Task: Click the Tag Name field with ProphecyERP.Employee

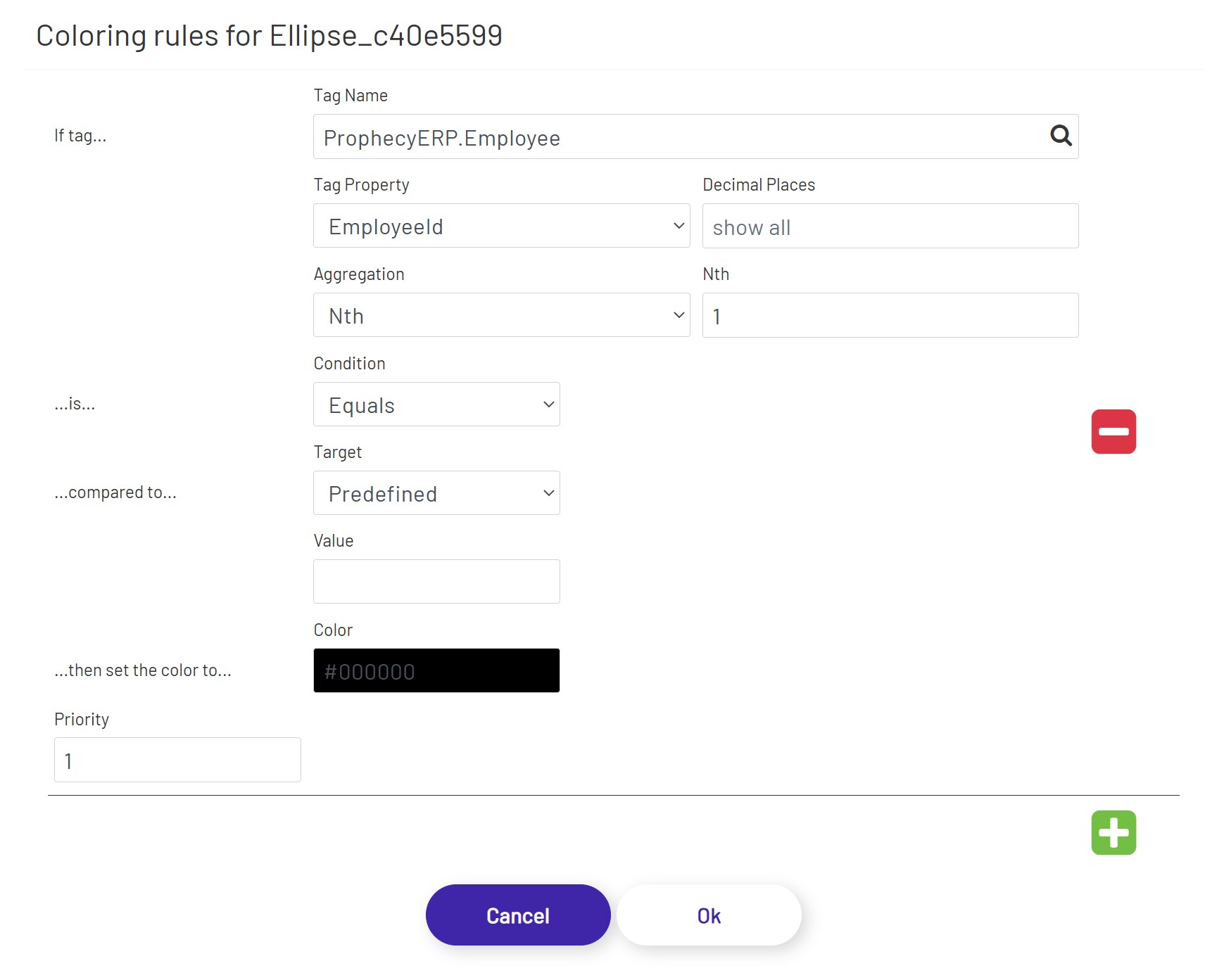Action: click(676, 137)
